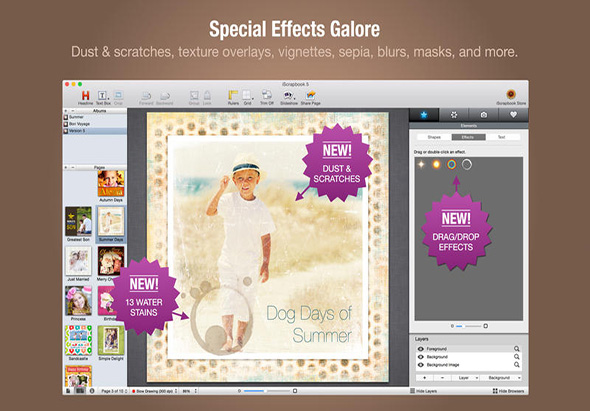Screen dimensions: 590x411
Task: Open the Grid options dropdown arrow
Action: (x=253, y=99)
